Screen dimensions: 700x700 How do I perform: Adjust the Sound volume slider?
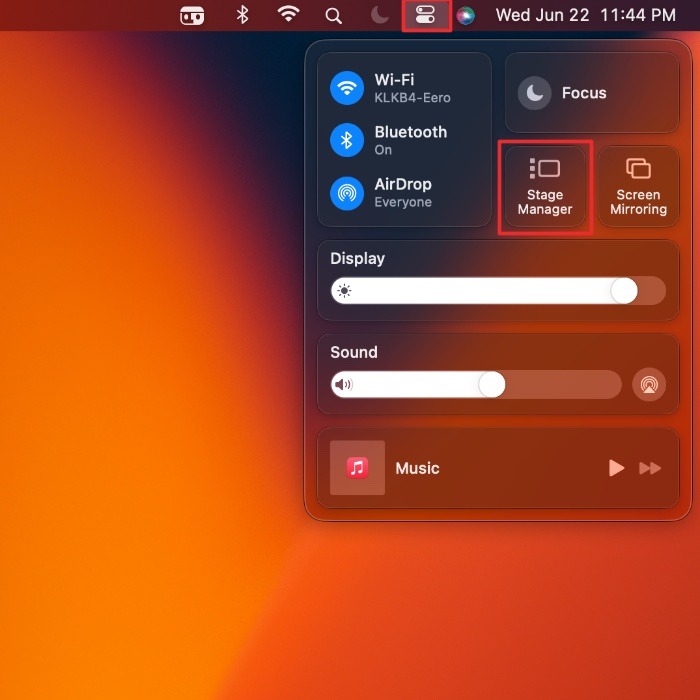pos(476,384)
